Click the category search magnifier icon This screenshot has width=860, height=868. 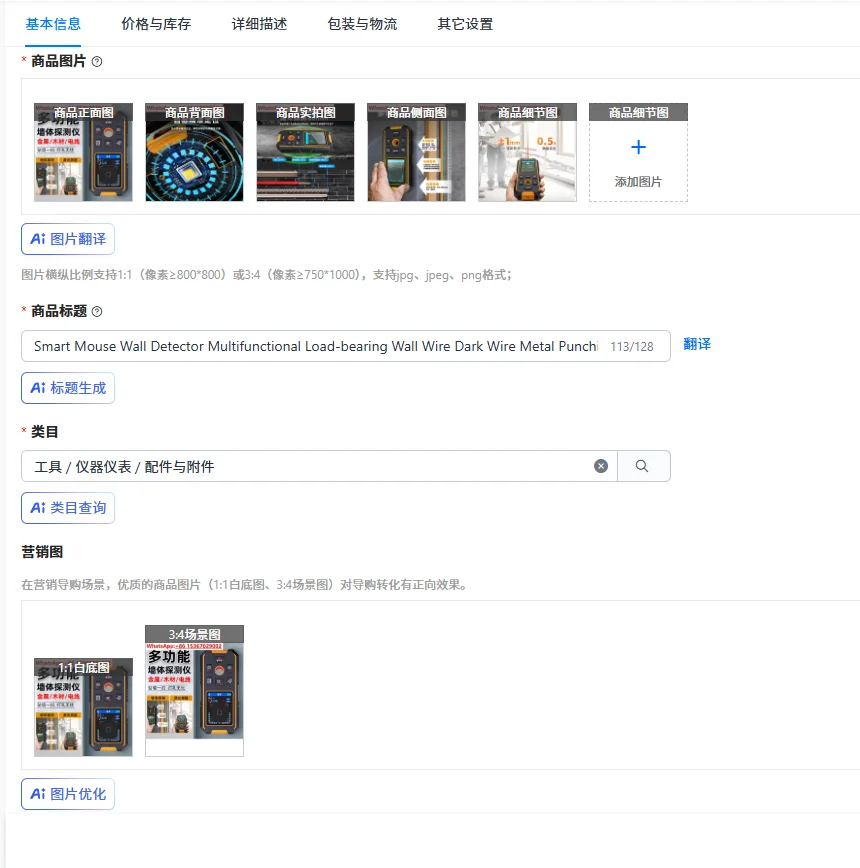(642, 466)
